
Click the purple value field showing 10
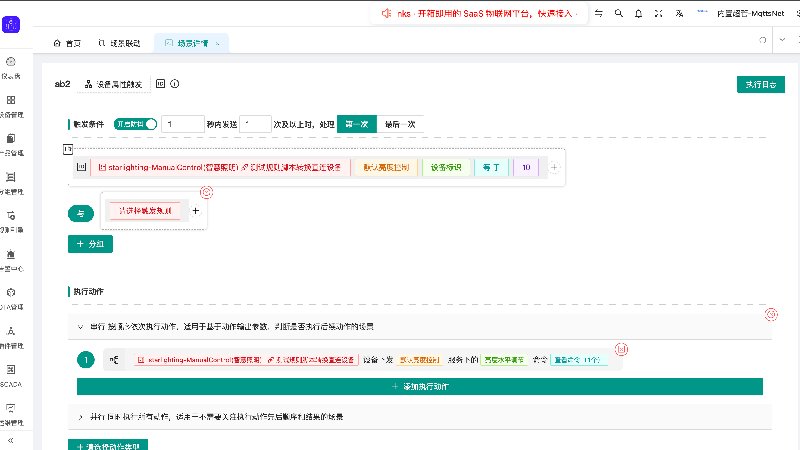(526, 167)
